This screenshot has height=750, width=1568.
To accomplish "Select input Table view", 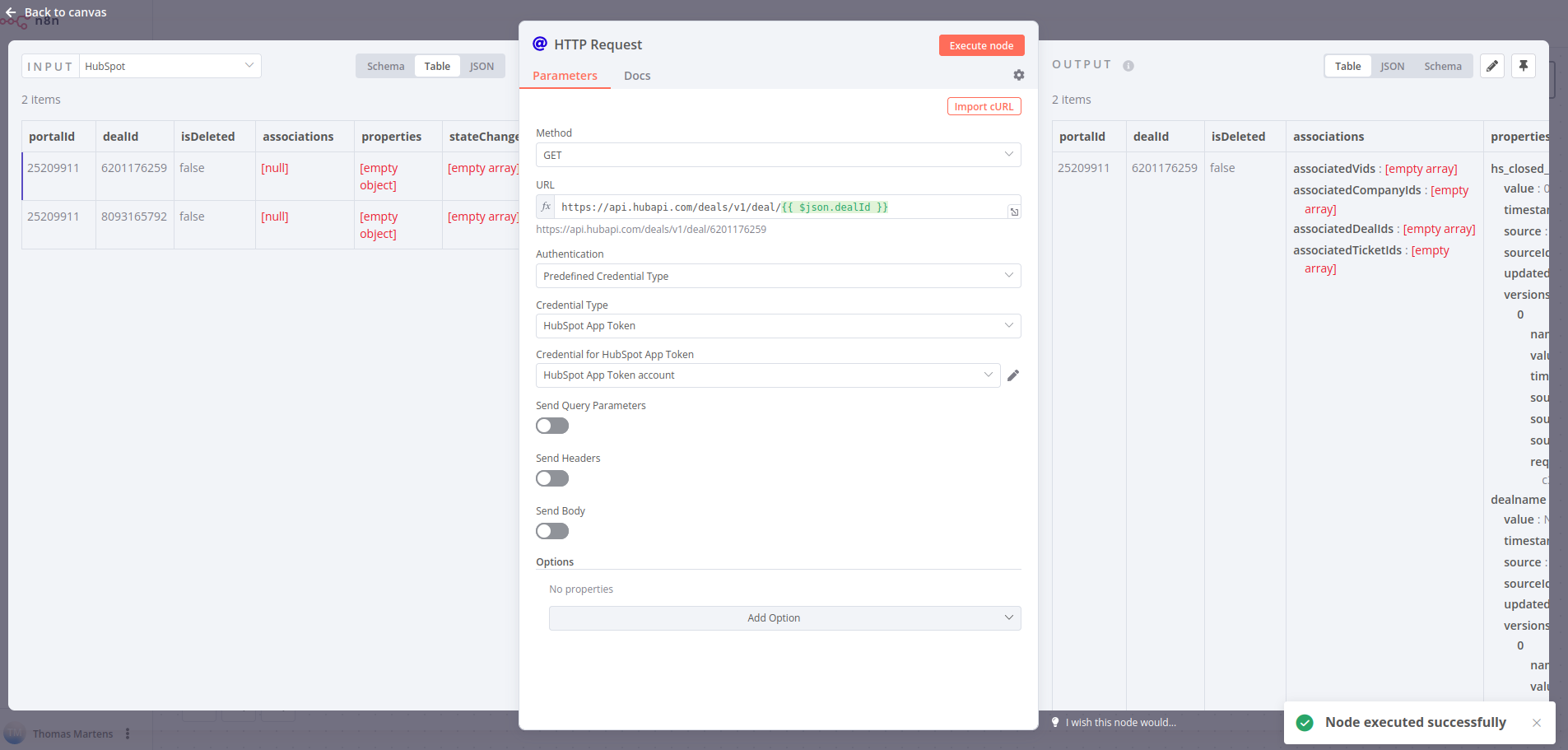I will [x=437, y=67].
